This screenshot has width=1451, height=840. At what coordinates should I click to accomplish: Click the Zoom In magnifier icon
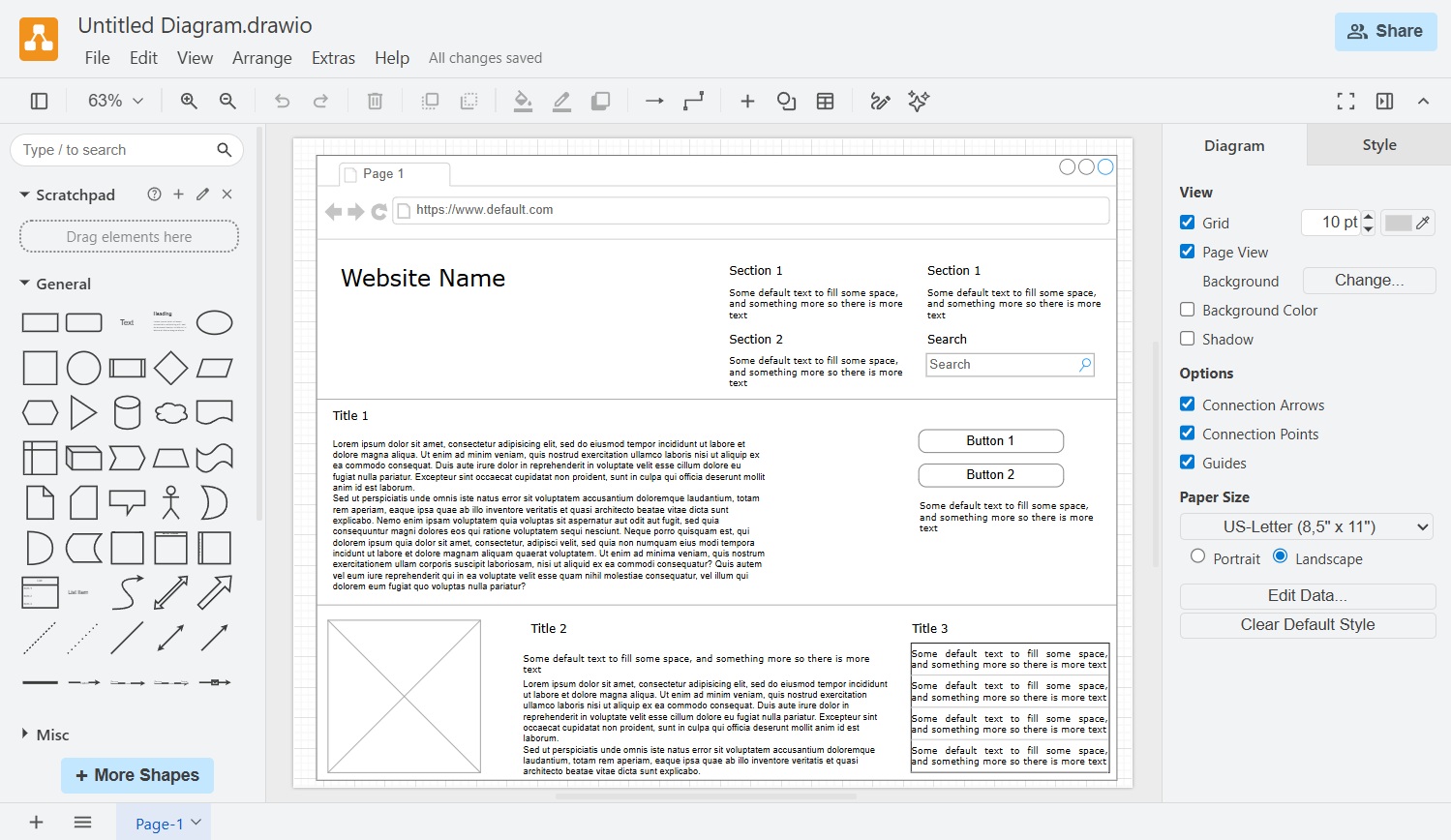(189, 101)
